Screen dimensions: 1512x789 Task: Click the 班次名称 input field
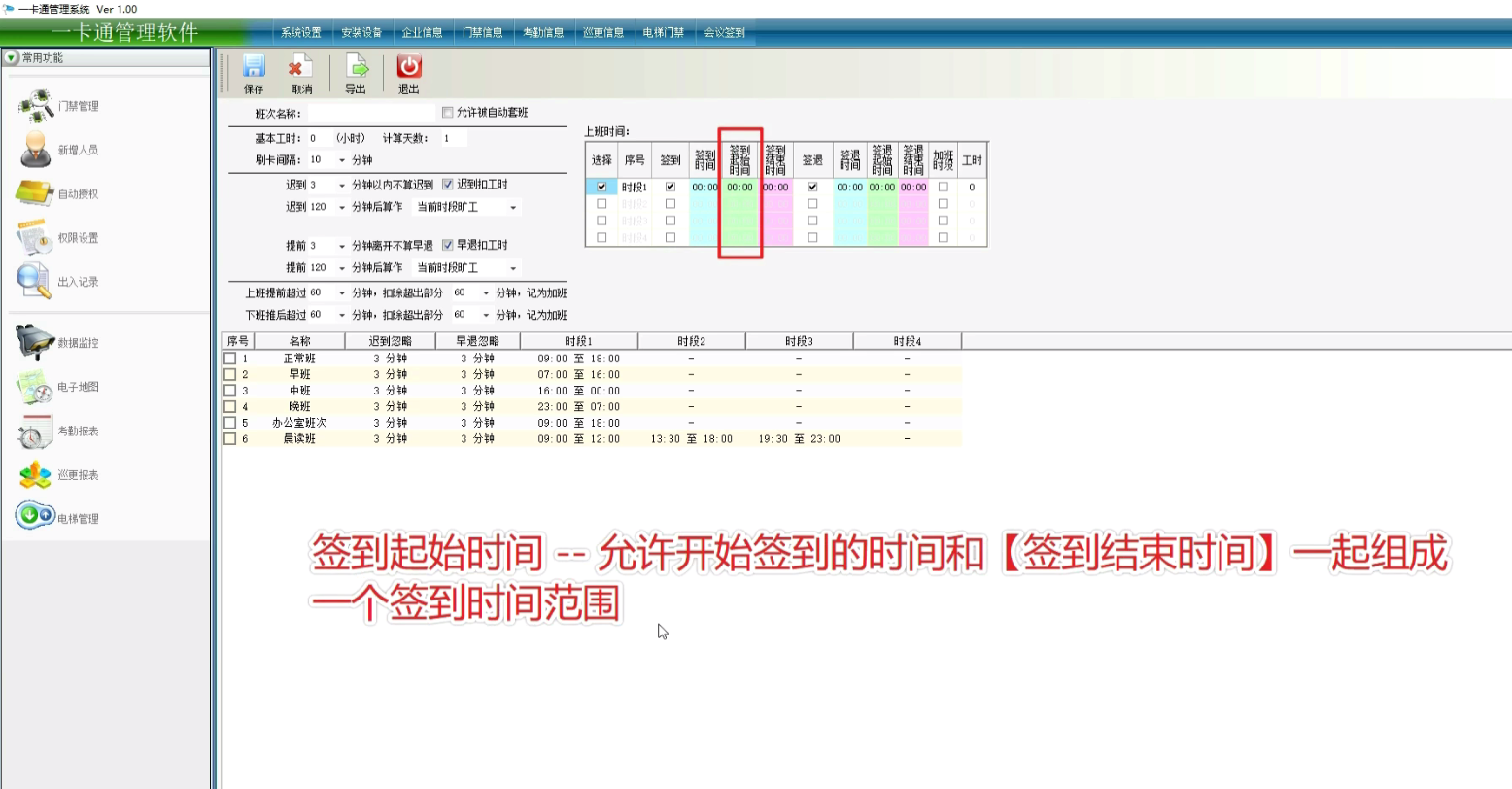(371, 114)
